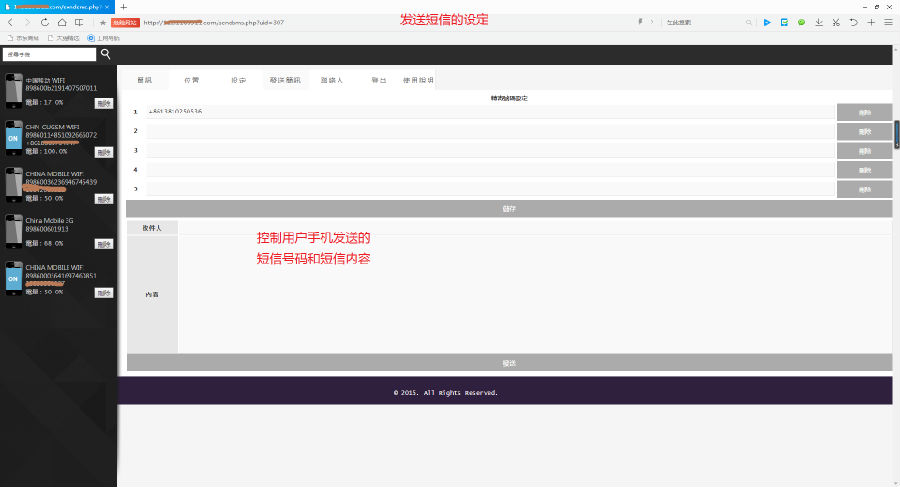The image size is (900, 487).
Task: Open the 使用說明 tab
Action: [x=418, y=80]
